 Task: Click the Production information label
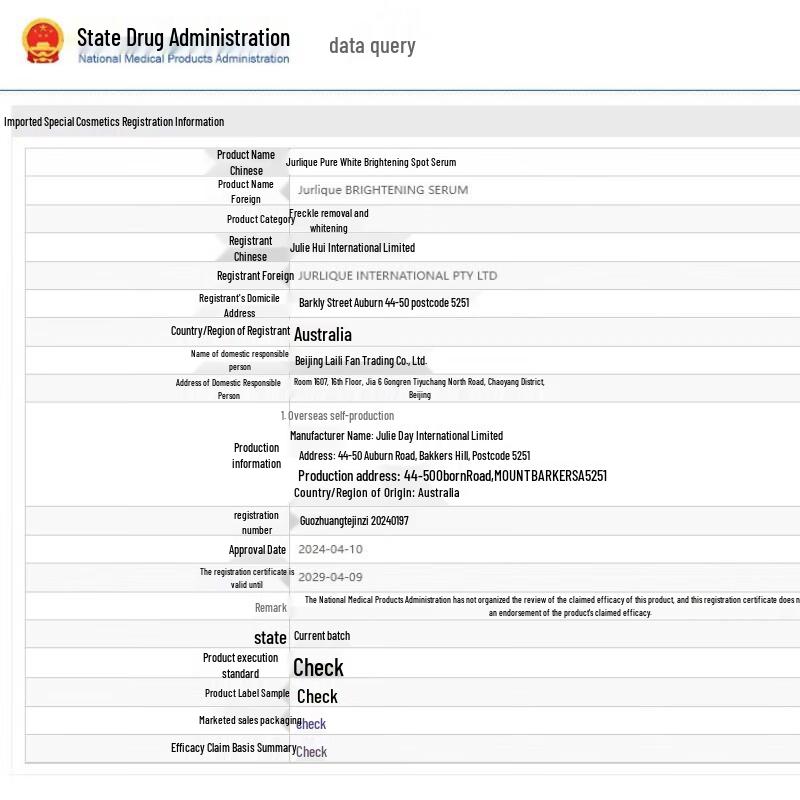pos(256,456)
